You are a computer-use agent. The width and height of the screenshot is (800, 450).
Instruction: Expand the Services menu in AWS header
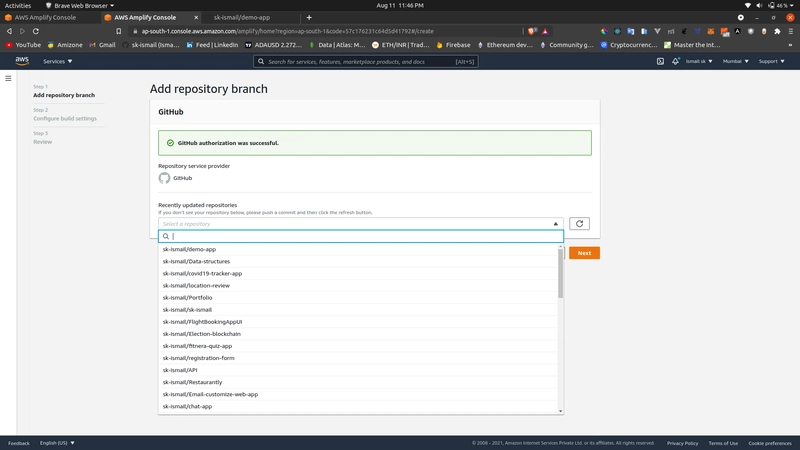coord(57,61)
